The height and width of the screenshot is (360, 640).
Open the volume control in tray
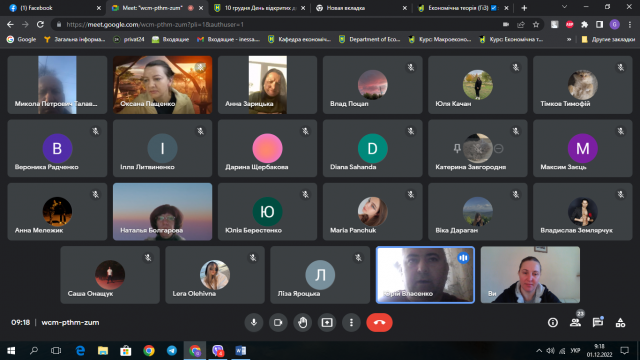[x=551, y=351]
